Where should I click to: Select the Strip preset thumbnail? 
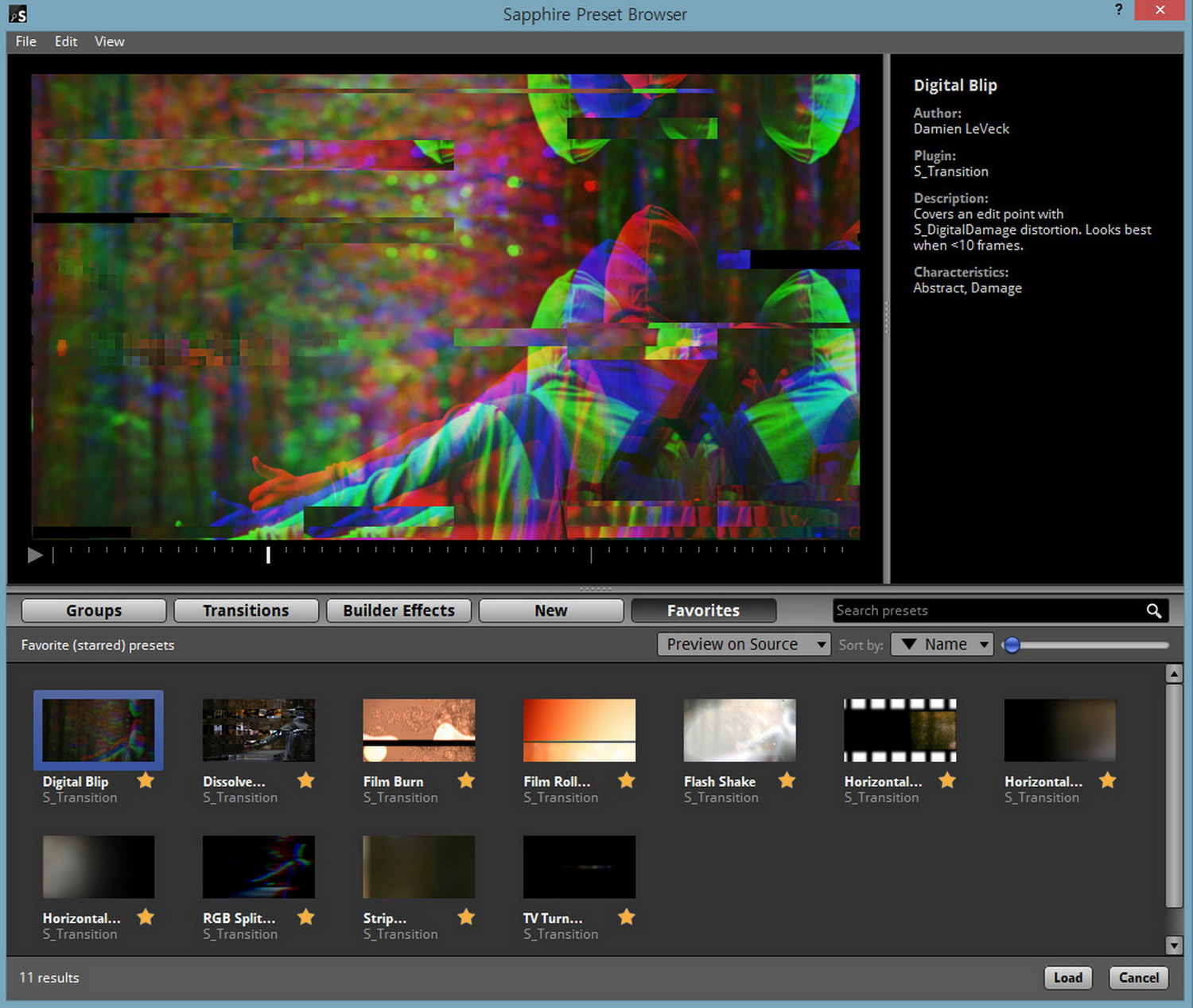pyautogui.click(x=419, y=867)
